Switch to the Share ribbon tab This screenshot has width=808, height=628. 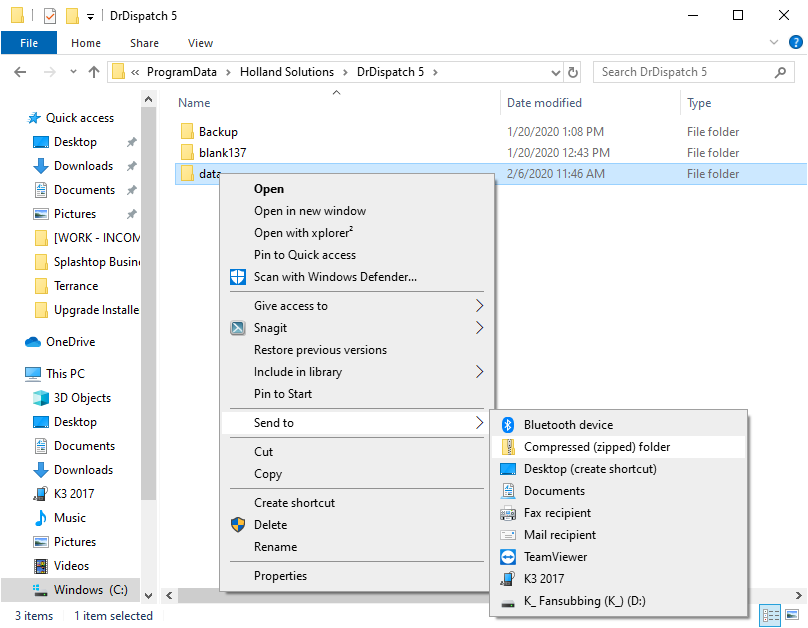pos(144,43)
